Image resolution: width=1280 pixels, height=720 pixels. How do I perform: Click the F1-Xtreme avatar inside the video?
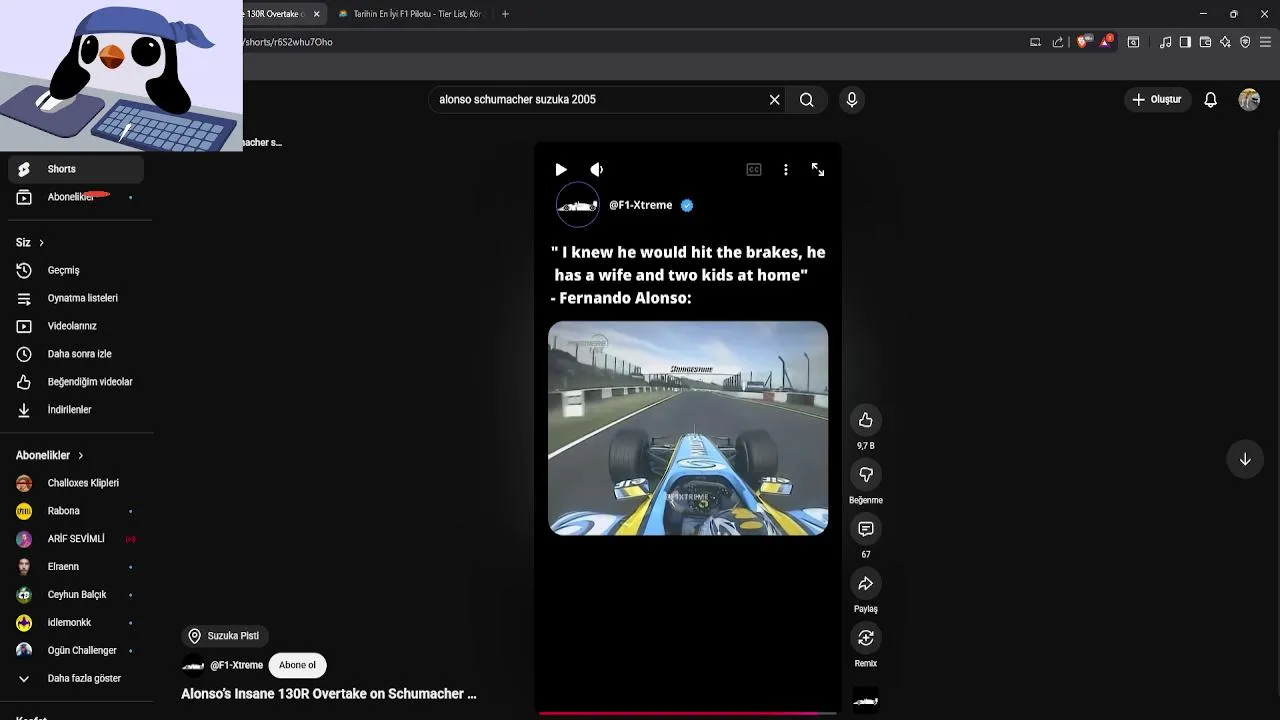[x=577, y=205]
